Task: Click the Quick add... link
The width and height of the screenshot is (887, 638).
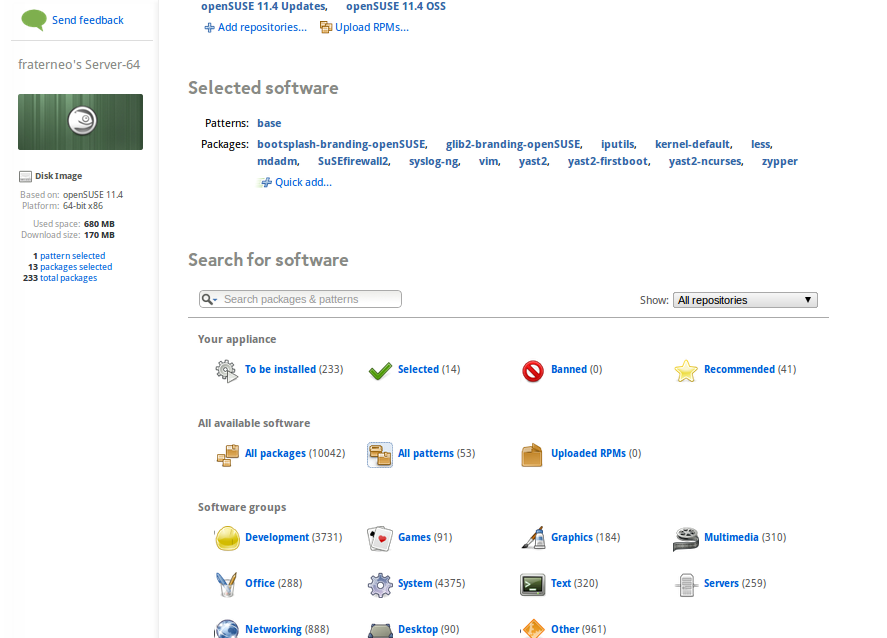Action: [x=303, y=182]
